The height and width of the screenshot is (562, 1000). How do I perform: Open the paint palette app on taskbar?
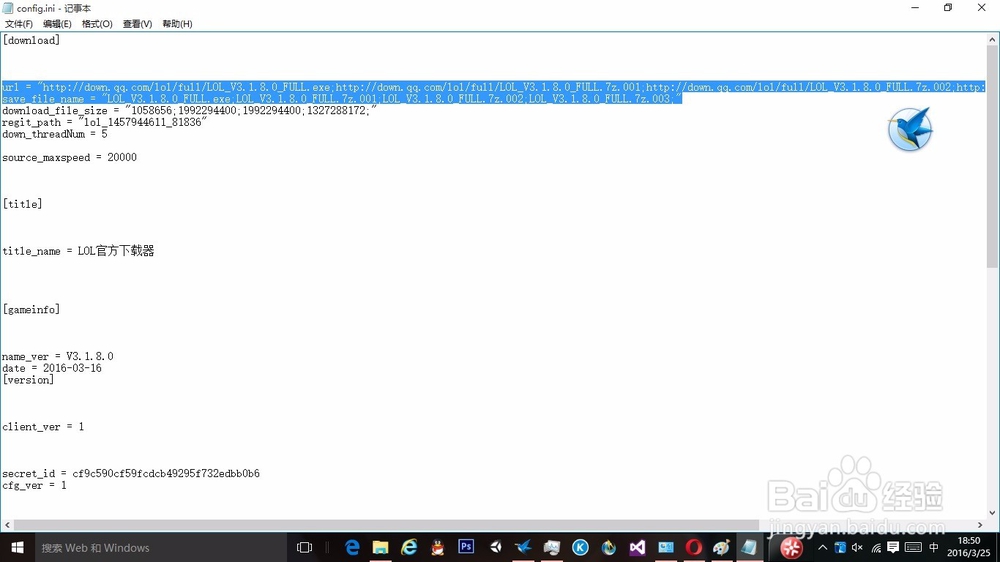pos(722,547)
